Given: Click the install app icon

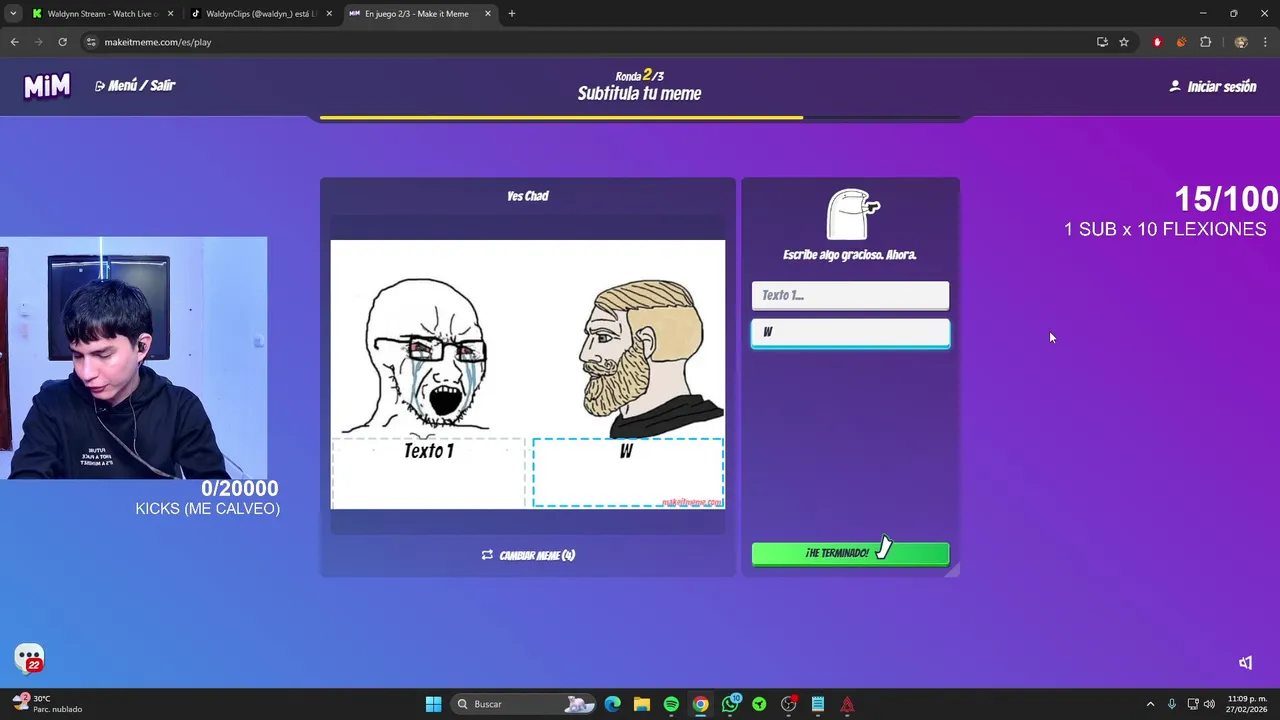Looking at the screenshot, I should tap(1102, 42).
